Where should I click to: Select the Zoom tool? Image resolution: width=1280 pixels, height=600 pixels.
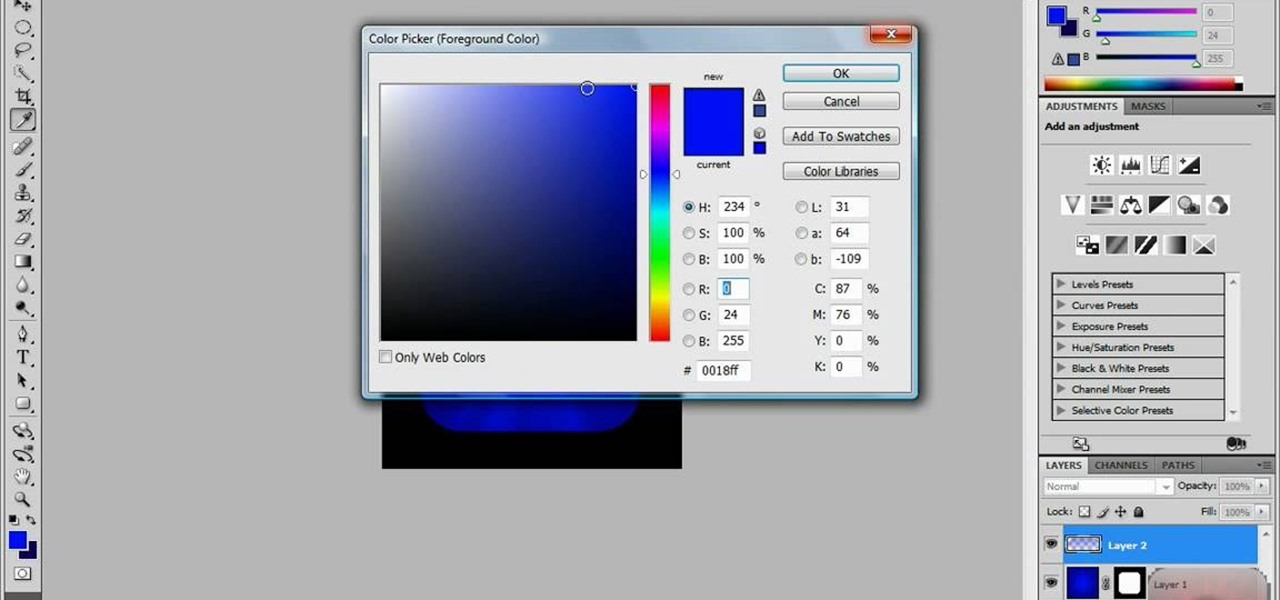point(24,500)
